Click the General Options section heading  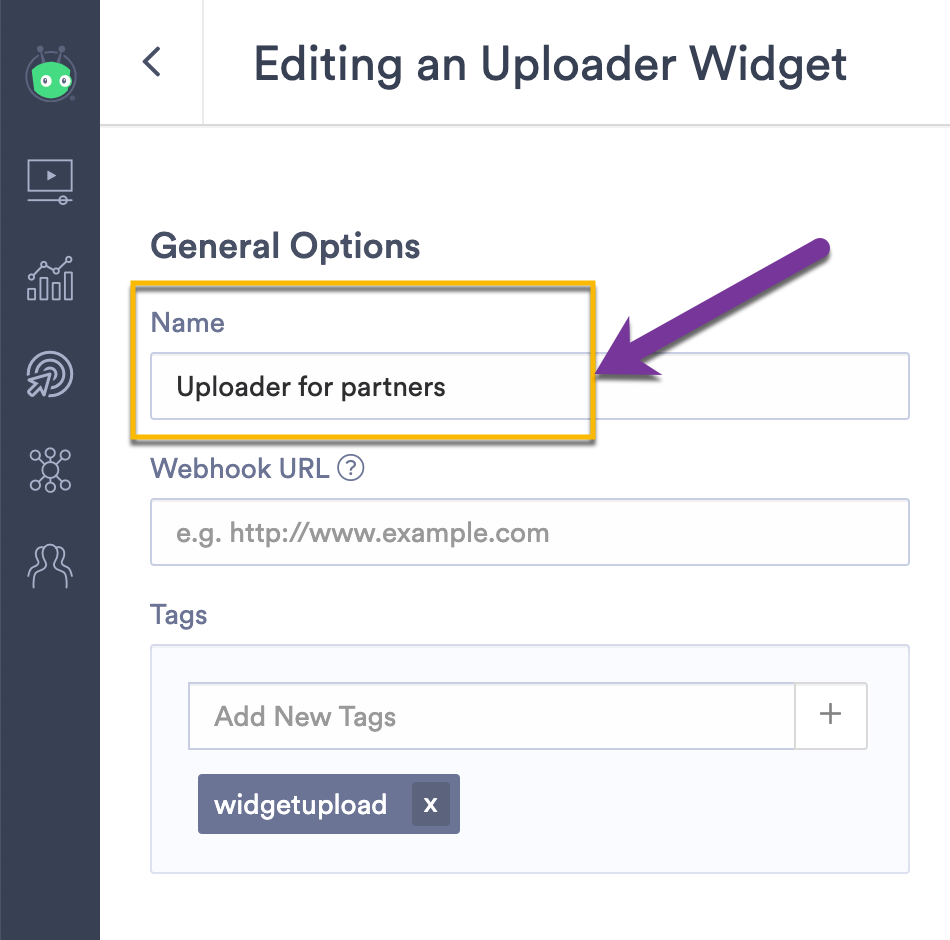pyautogui.click(x=285, y=246)
